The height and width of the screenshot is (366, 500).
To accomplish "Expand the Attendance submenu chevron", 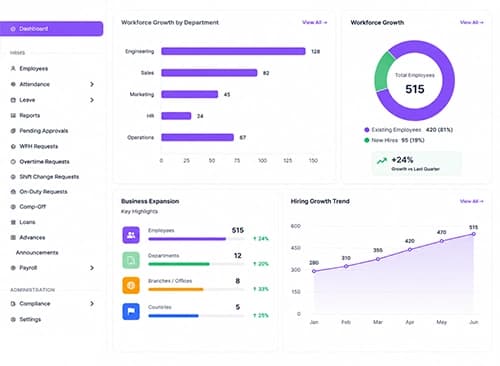I will (x=92, y=84).
